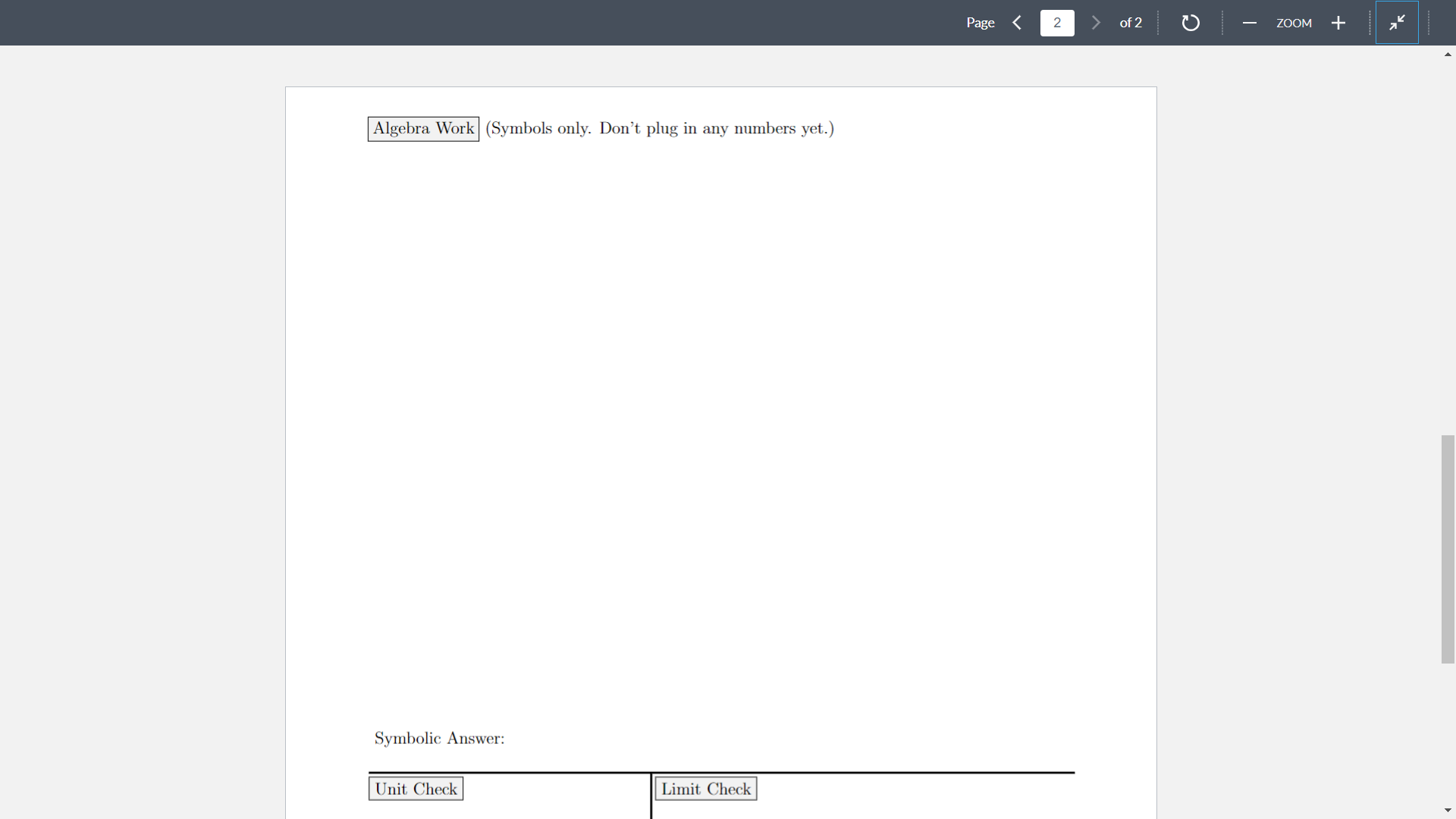Go to the previous page arrow

[x=1017, y=23]
